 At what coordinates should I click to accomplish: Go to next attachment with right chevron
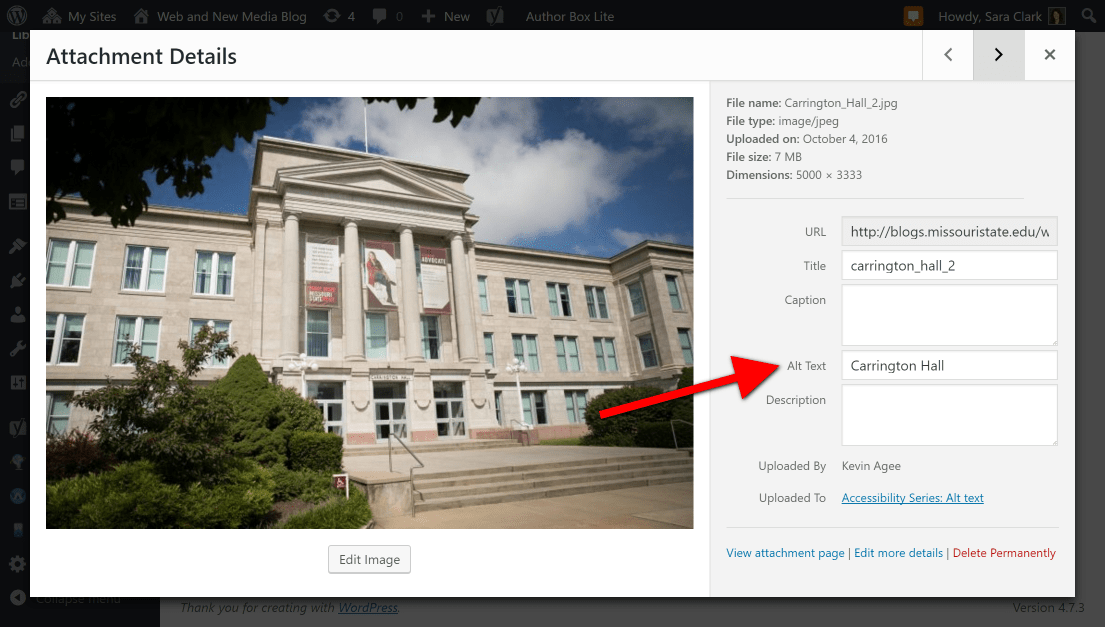tap(999, 55)
